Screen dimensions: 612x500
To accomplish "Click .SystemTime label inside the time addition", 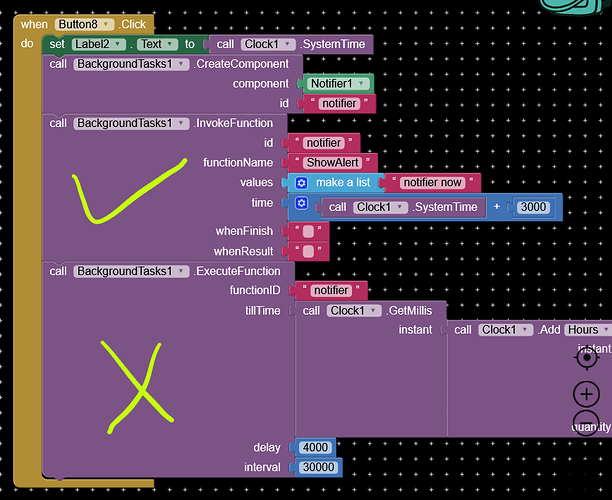I will (445, 207).
